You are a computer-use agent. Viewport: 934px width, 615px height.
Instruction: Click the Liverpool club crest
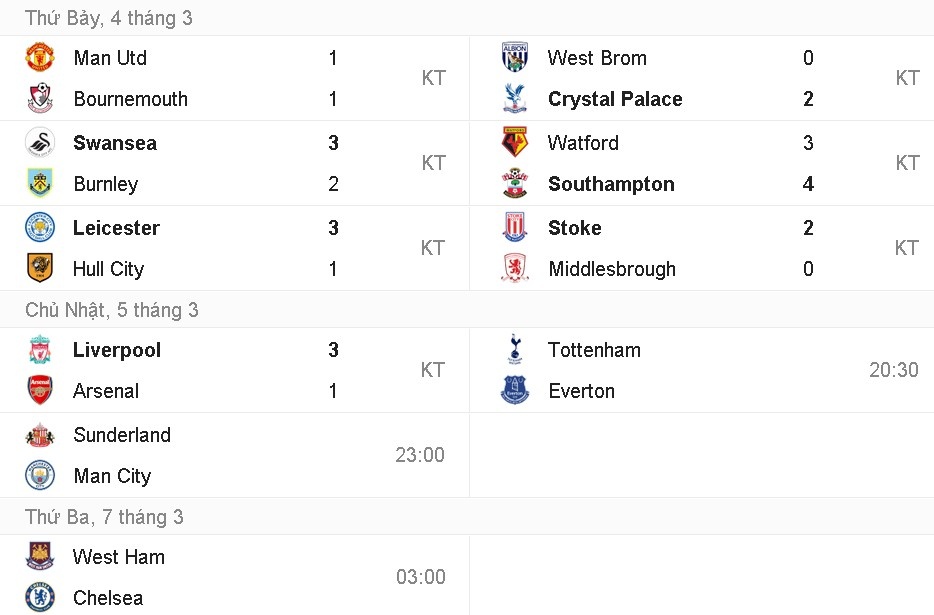[40, 350]
